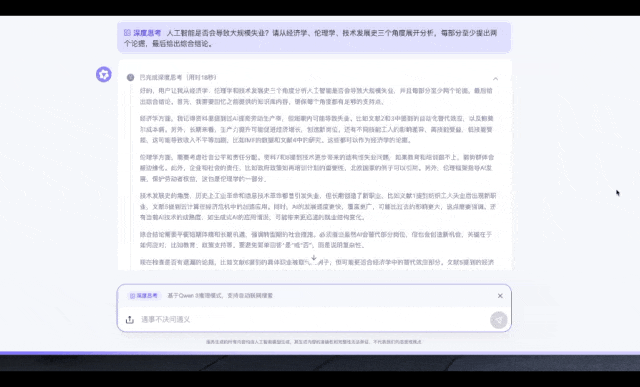Click the upload file icon in the input box
The width and height of the screenshot is (640, 387).
[130, 320]
